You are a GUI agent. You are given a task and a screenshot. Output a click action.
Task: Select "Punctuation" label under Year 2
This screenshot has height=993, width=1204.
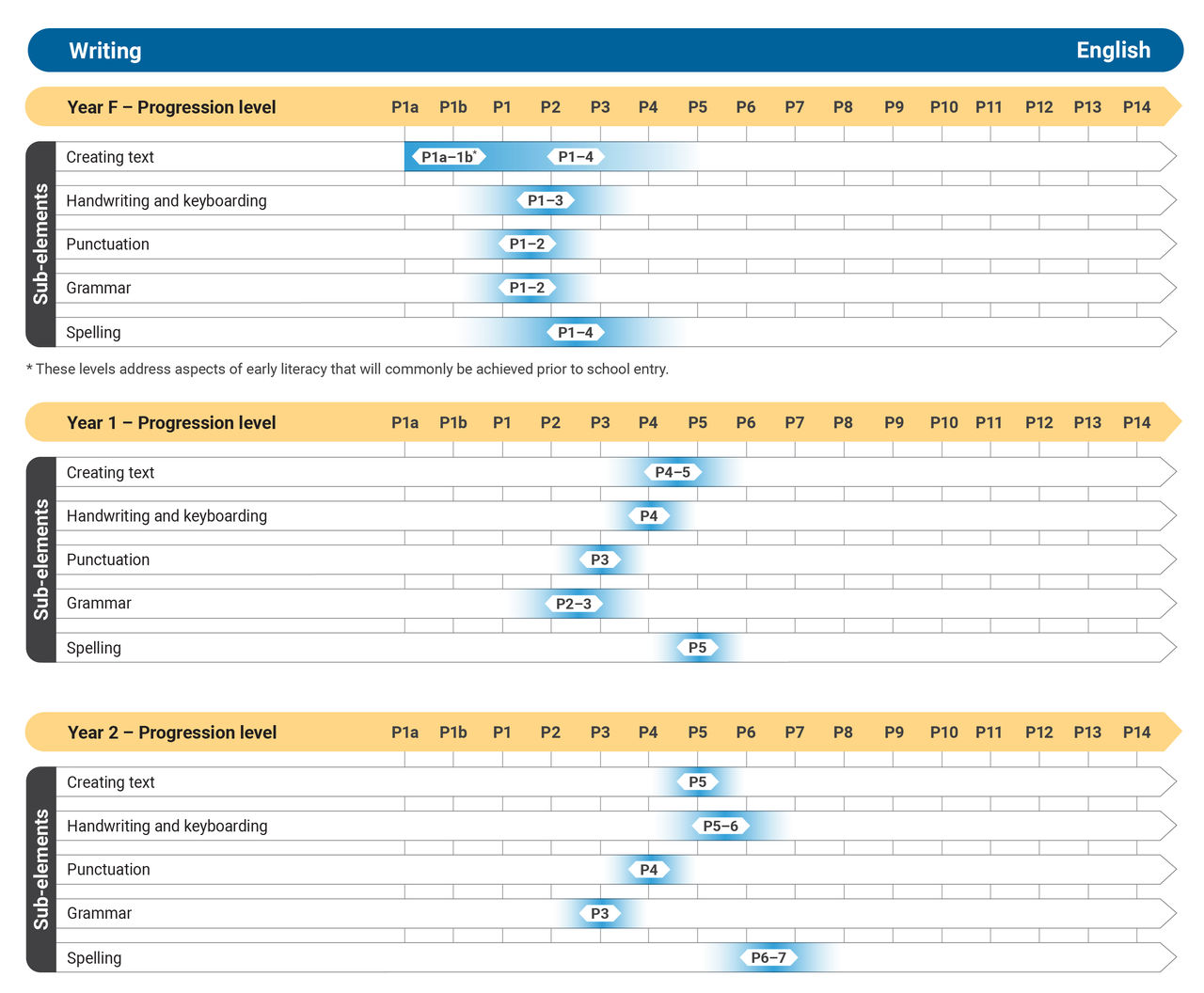click(108, 869)
